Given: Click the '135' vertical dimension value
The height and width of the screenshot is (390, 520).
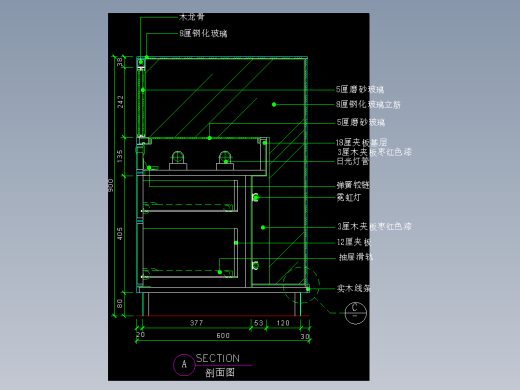Looking at the screenshot, I should click(120, 156).
